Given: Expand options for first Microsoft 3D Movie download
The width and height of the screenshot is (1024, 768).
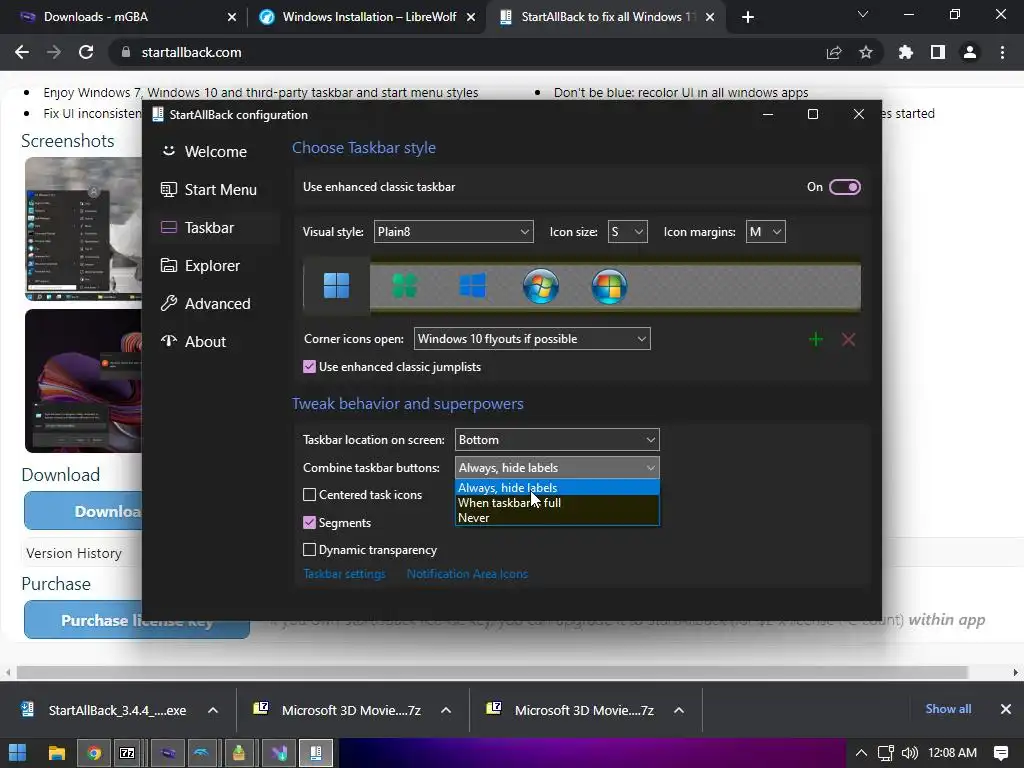Looking at the screenshot, I should coord(446,711).
